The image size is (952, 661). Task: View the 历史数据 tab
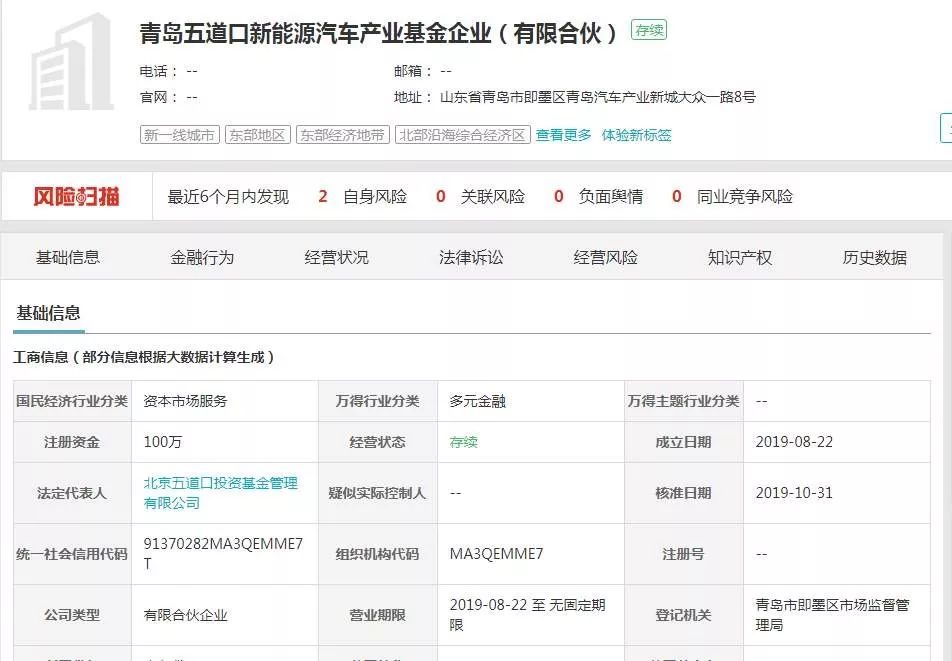tap(873, 257)
